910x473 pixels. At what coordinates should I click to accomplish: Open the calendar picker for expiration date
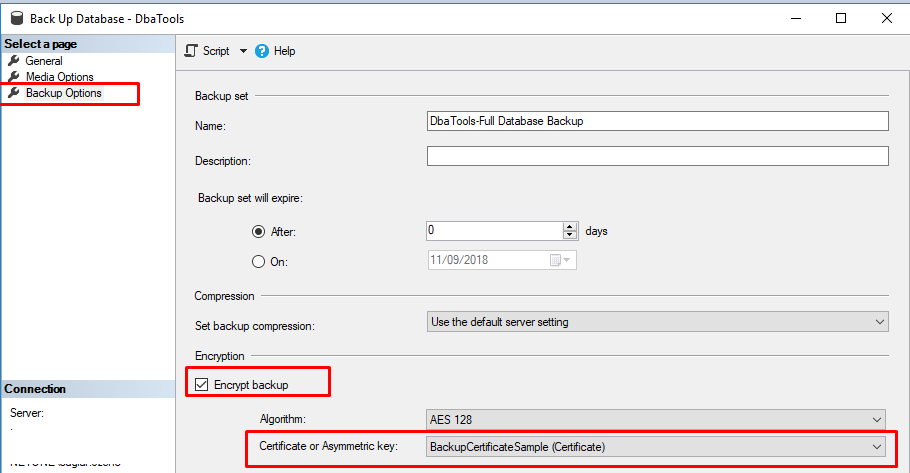[559, 260]
